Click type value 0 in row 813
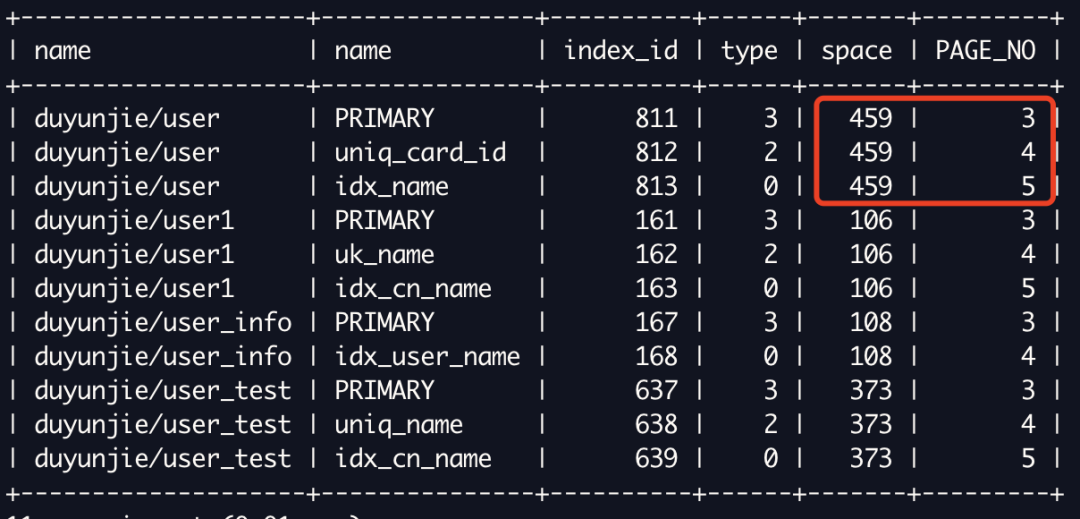Viewport: 1080px width, 519px height. click(x=771, y=187)
